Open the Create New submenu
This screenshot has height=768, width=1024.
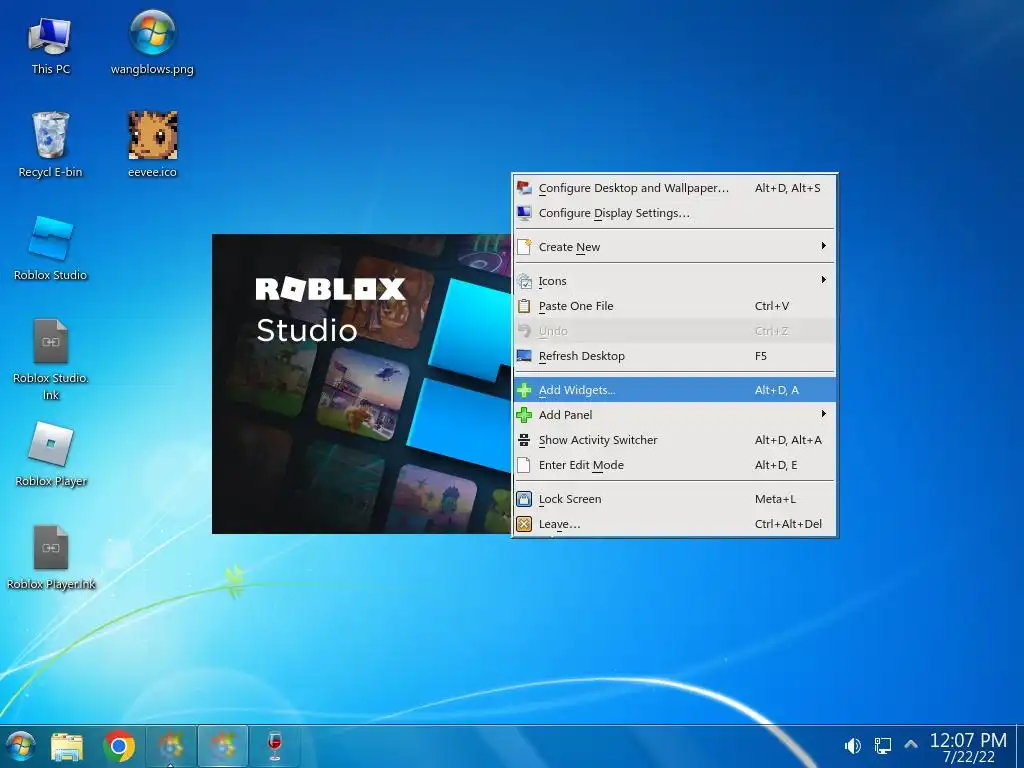pyautogui.click(x=675, y=247)
